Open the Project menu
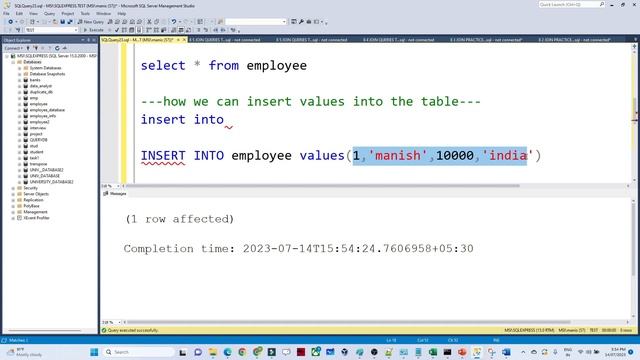Viewport: 640px width, 360px height. pyautogui.click(x=68, y=13)
